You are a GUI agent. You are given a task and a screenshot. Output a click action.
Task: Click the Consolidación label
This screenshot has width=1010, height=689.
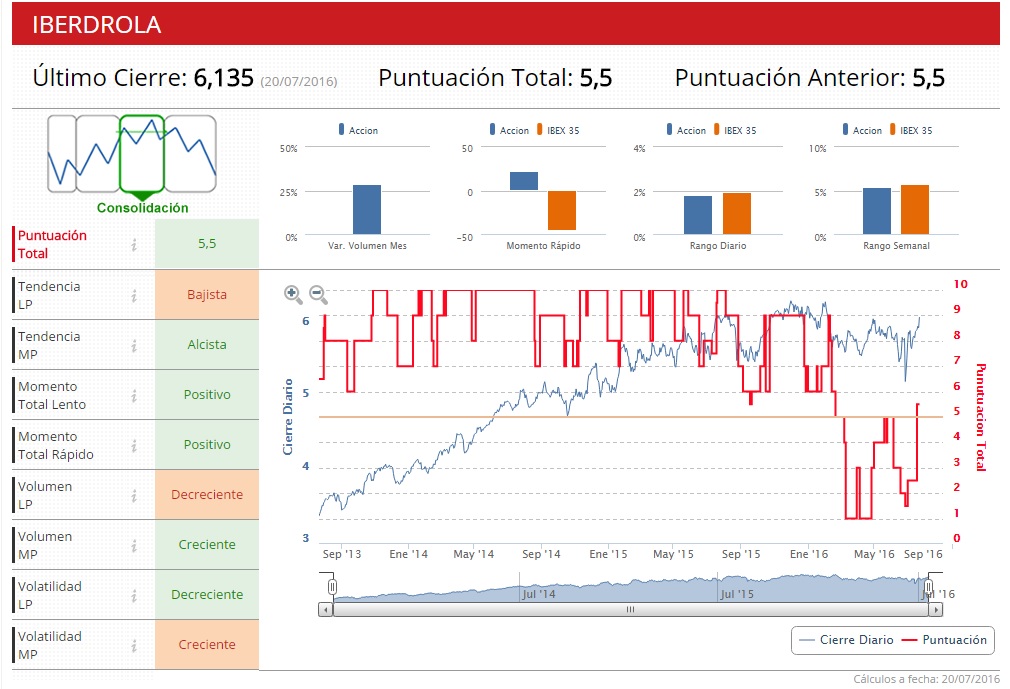[142, 208]
